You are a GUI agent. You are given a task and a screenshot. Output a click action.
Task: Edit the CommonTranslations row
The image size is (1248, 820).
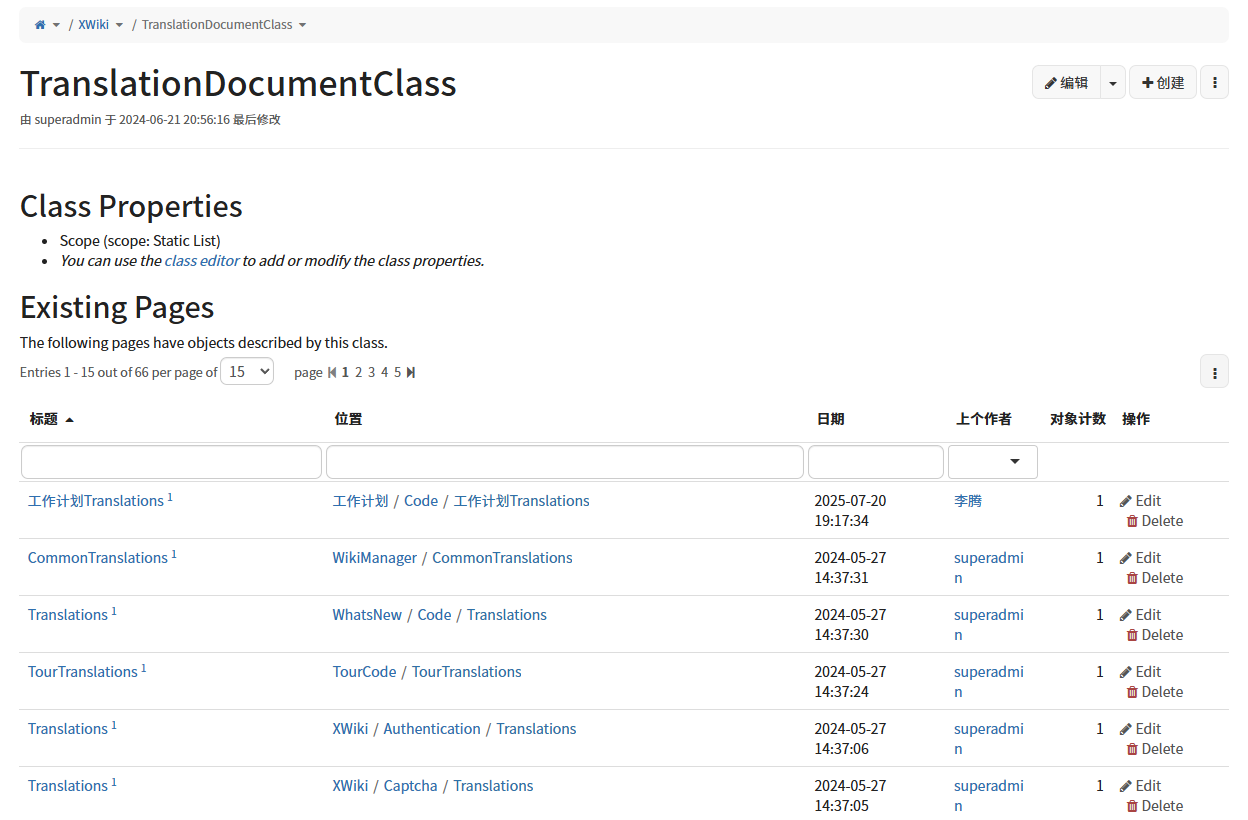point(1140,558)
